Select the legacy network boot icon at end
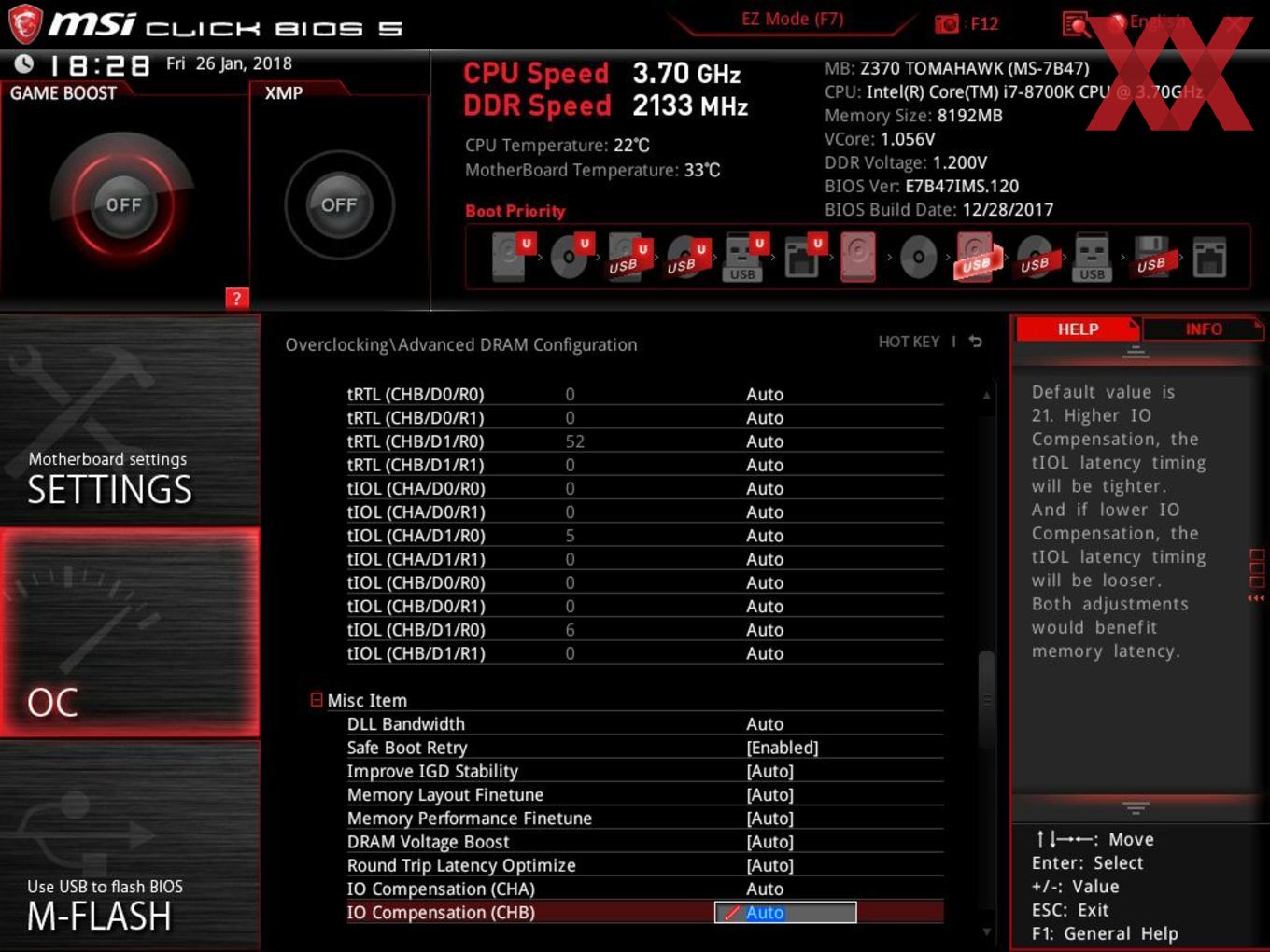The height and width of the screenshot is (952, 1270). [x=1209, y=257]
